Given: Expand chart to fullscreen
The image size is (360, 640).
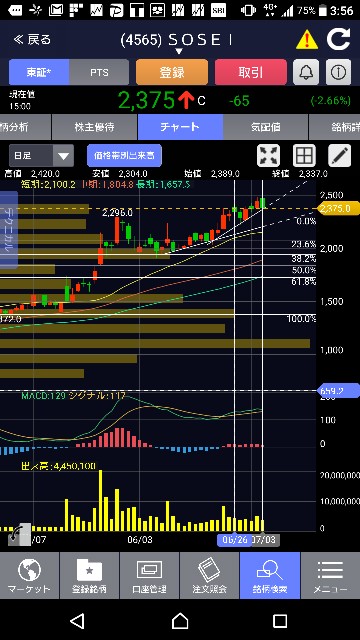Looking at the screenshot, I should [269, 156].
